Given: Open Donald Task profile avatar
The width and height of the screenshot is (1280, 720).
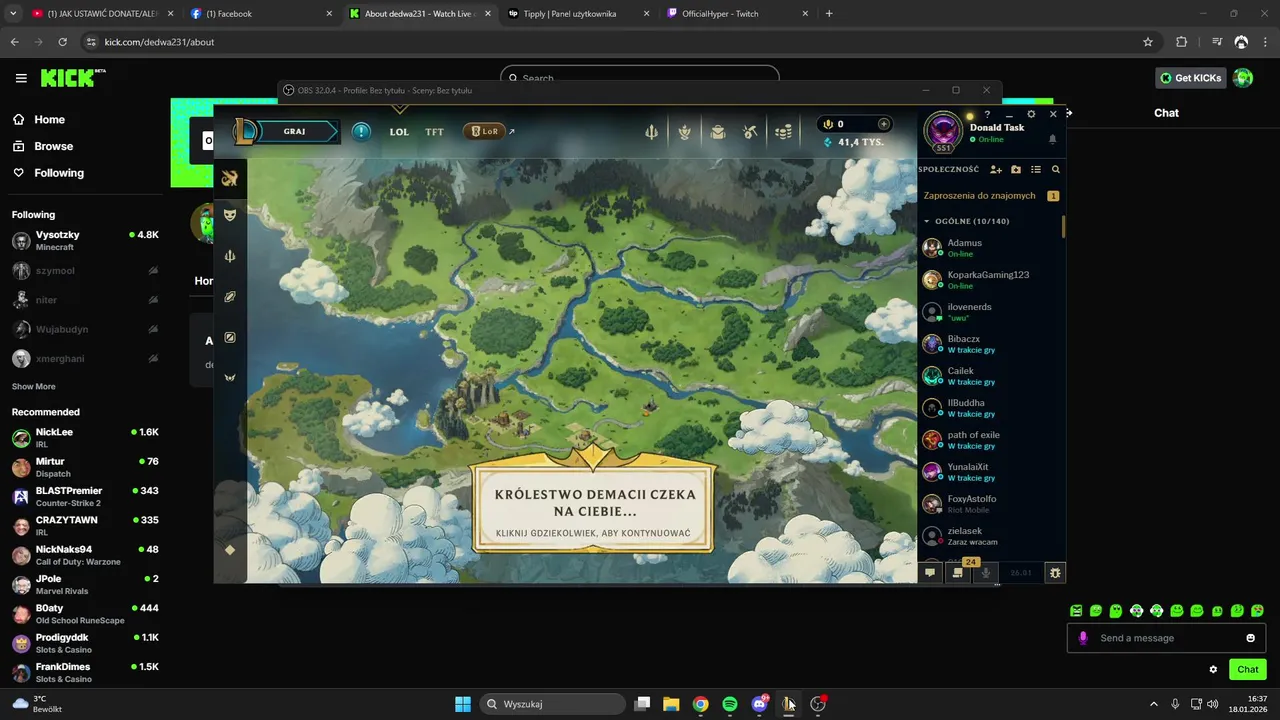Looking at the screenshot, I should point(942,132).
